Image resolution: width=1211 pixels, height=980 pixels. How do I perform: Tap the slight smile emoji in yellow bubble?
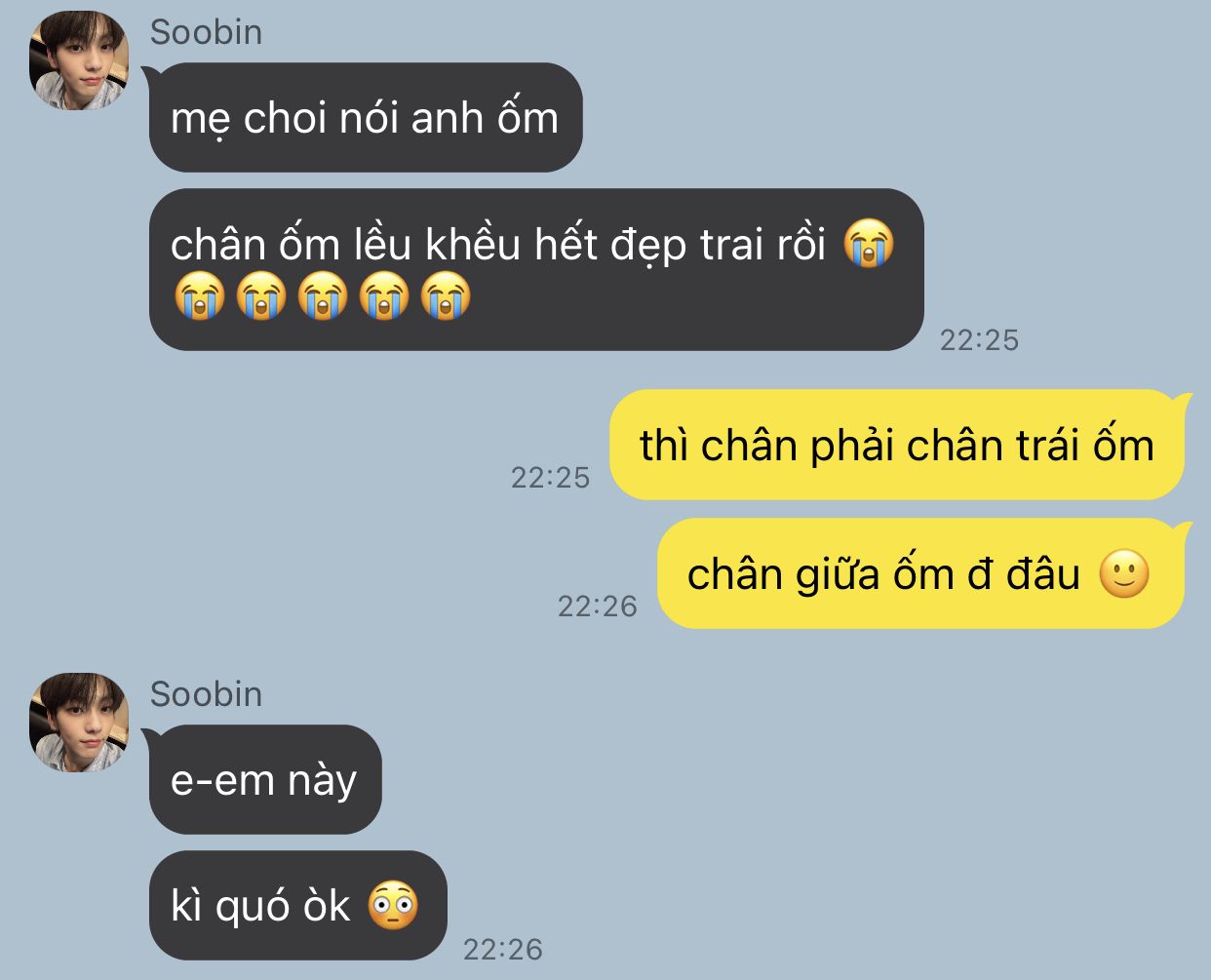(x=1124, y=573)
